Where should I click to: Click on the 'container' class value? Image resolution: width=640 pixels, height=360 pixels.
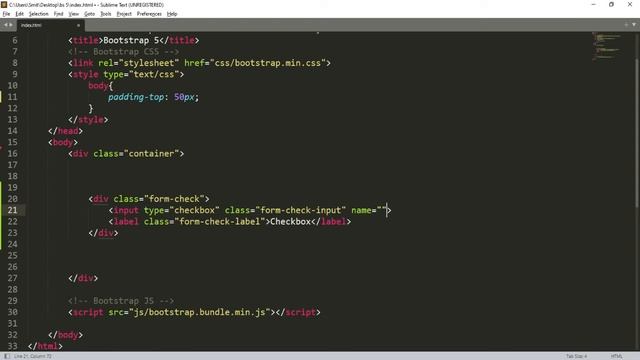(x=151, y=154)
